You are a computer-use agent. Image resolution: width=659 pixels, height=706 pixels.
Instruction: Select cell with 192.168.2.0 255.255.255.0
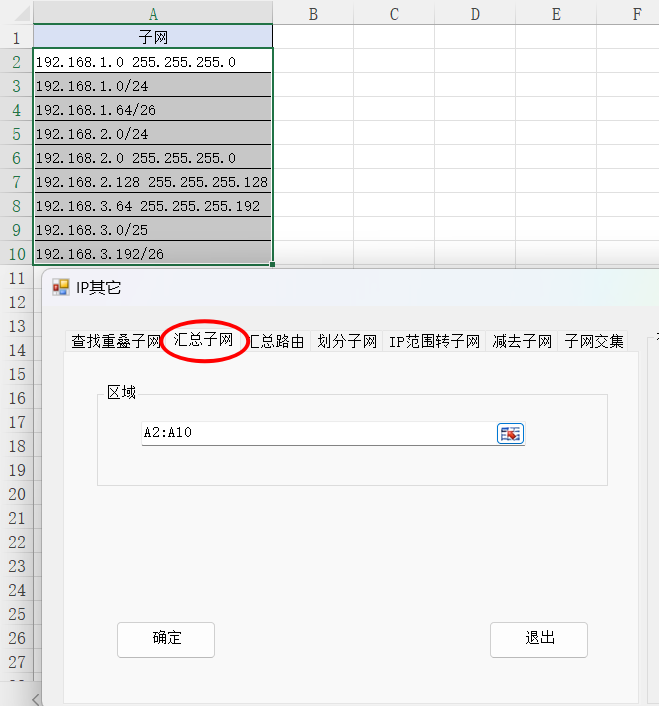(x=153, y=158)
